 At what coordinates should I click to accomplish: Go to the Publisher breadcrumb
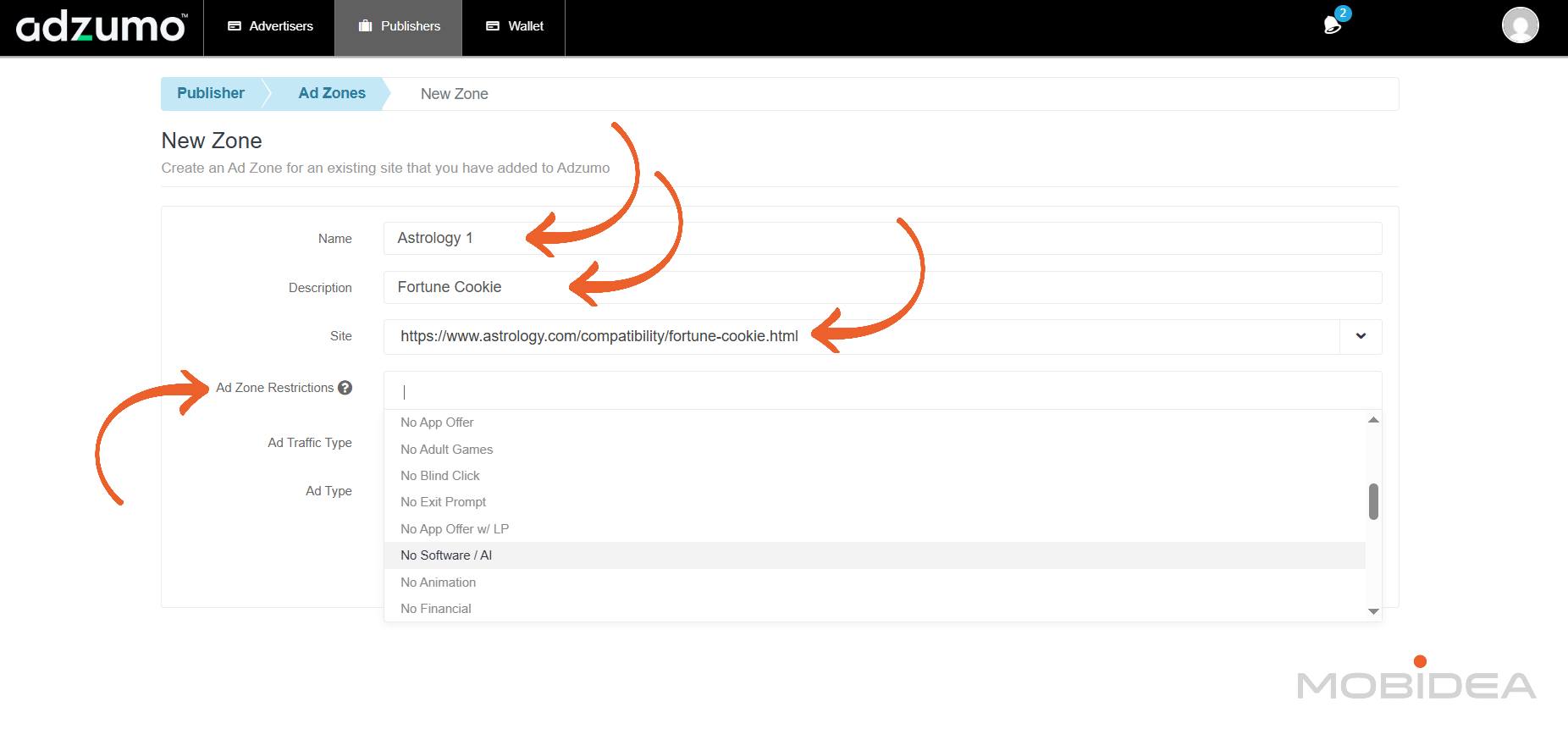pyautogui.click(x=211, y=93)
